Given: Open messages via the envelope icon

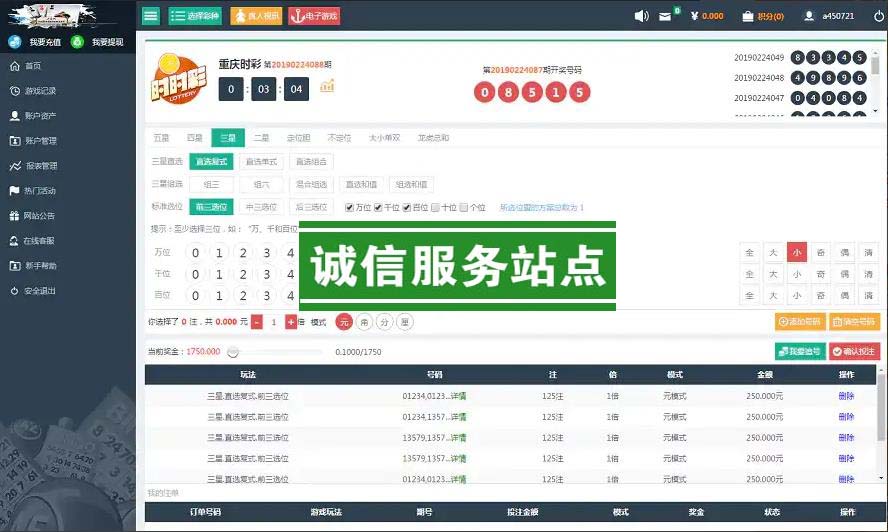Looking at the screenshot, I should click(x=666, y=16).
